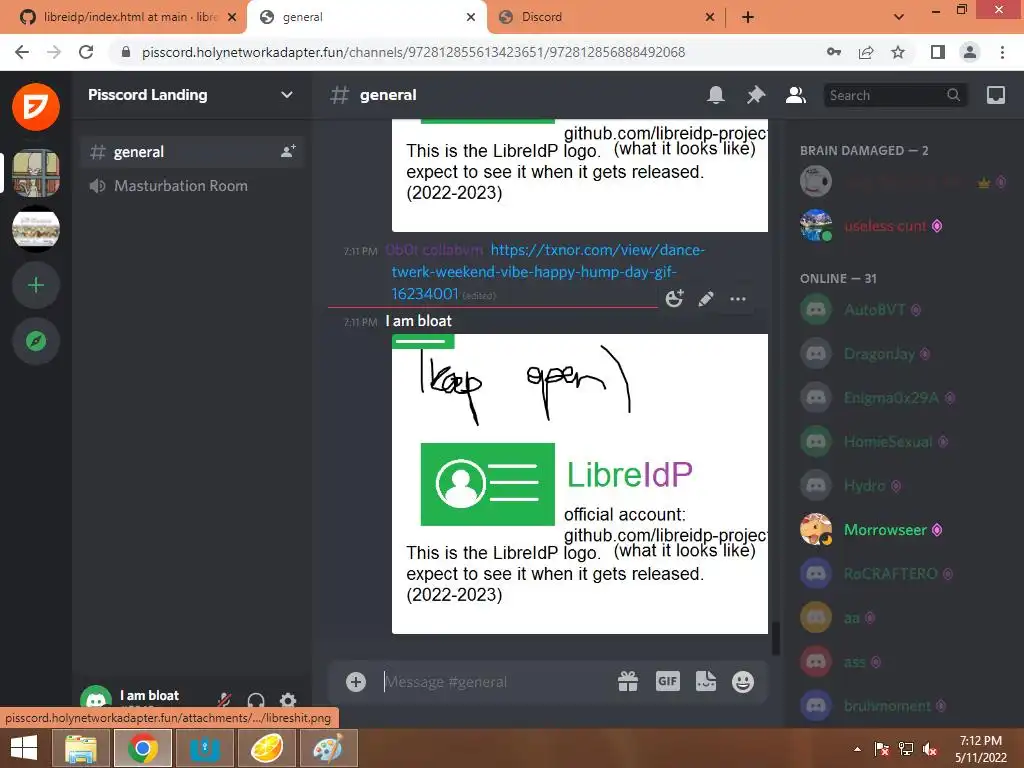
Task: Toggle the member list icon
Action: coord(795,95)
